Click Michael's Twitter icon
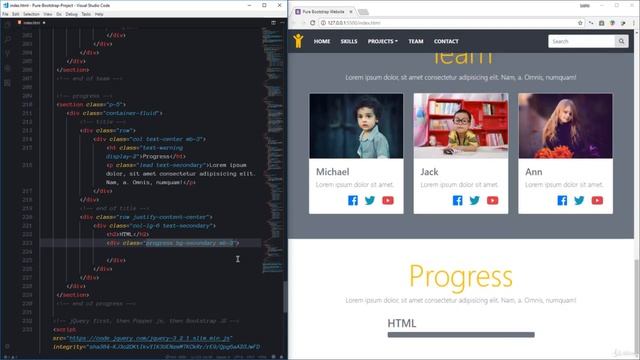 (370, 200)
